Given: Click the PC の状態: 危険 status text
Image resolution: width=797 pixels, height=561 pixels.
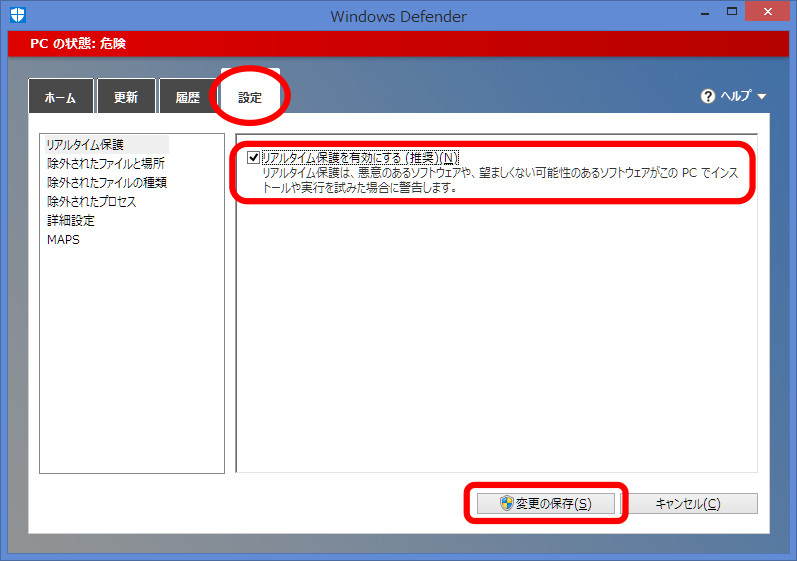Looking at the screenshot, I should coord(78,44).
